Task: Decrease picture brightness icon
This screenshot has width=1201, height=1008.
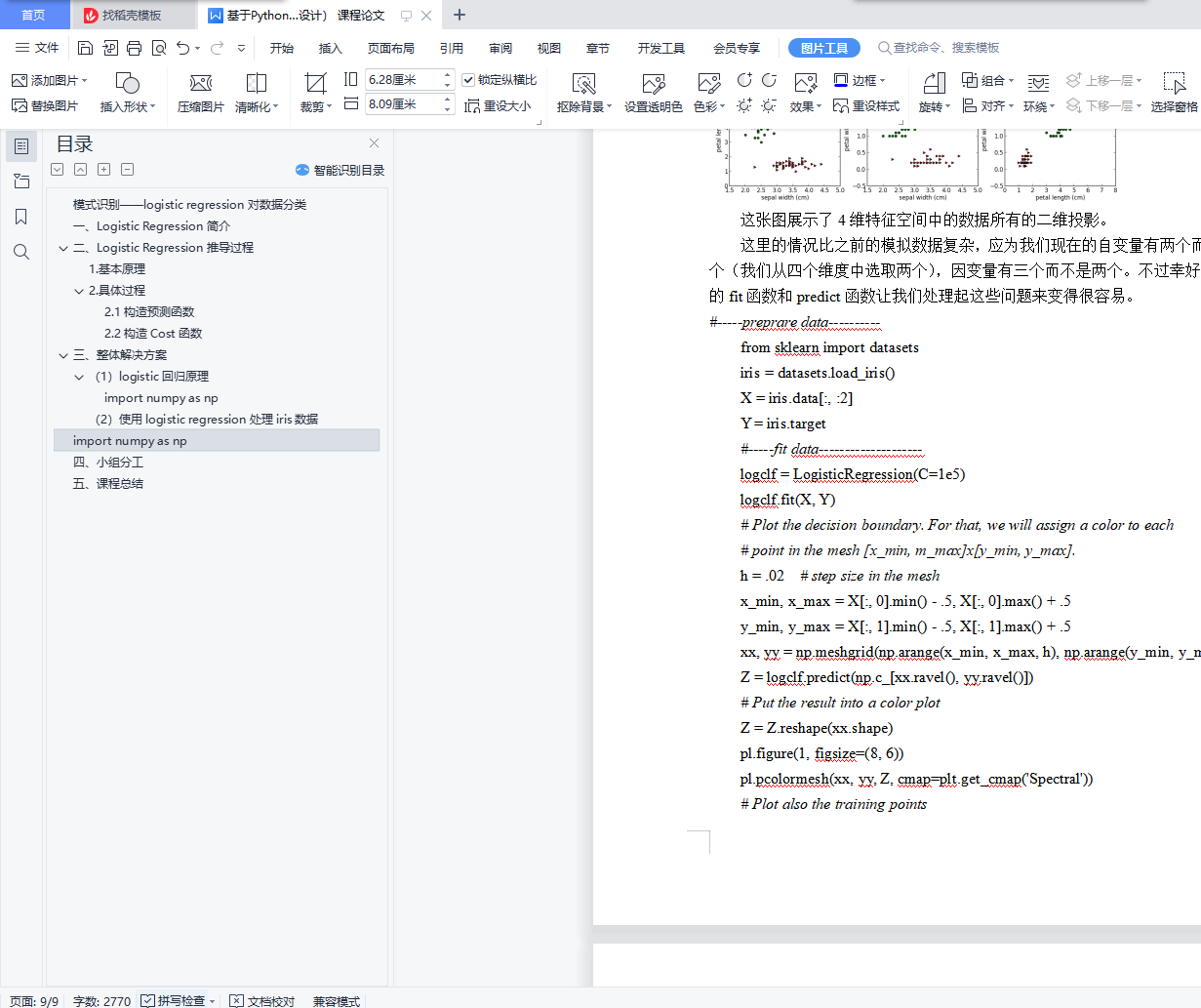Action: 769,105
